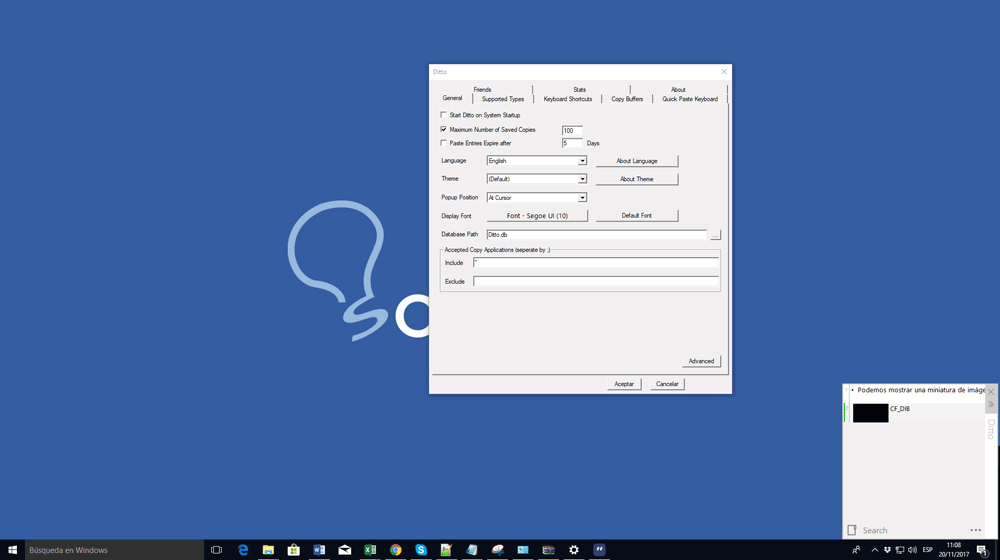The width and height of the screenshot is (1000, 560).
Task: Click the Exclude applications field
Action: (x=596, y=281)
